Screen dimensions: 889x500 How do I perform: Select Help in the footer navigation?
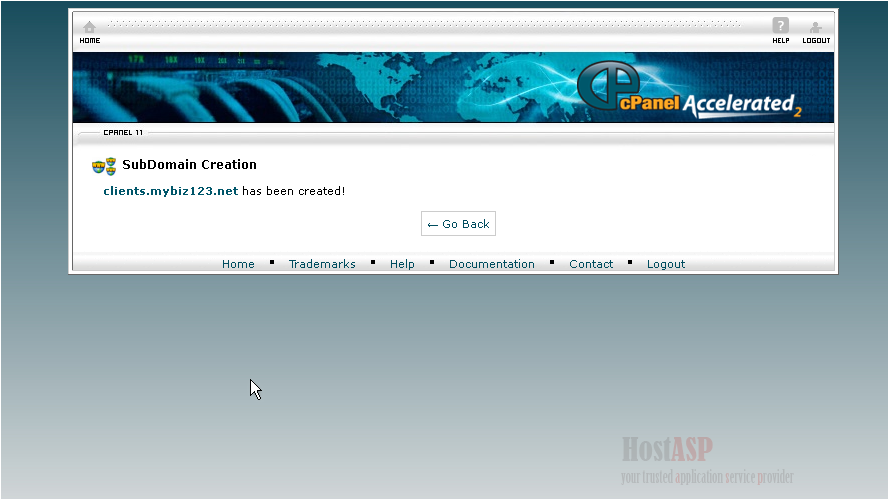pos(402,264)
